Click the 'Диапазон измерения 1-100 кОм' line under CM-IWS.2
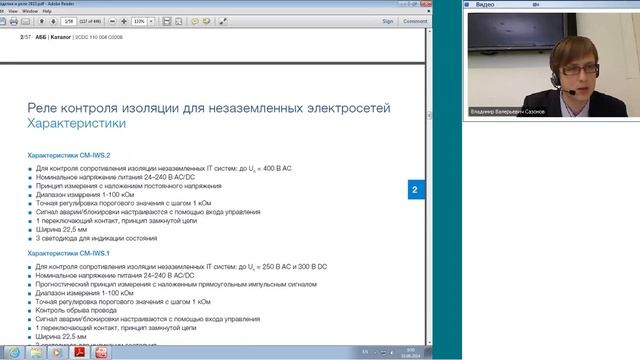This screenshot has height=360, width=640. point(85,195)
